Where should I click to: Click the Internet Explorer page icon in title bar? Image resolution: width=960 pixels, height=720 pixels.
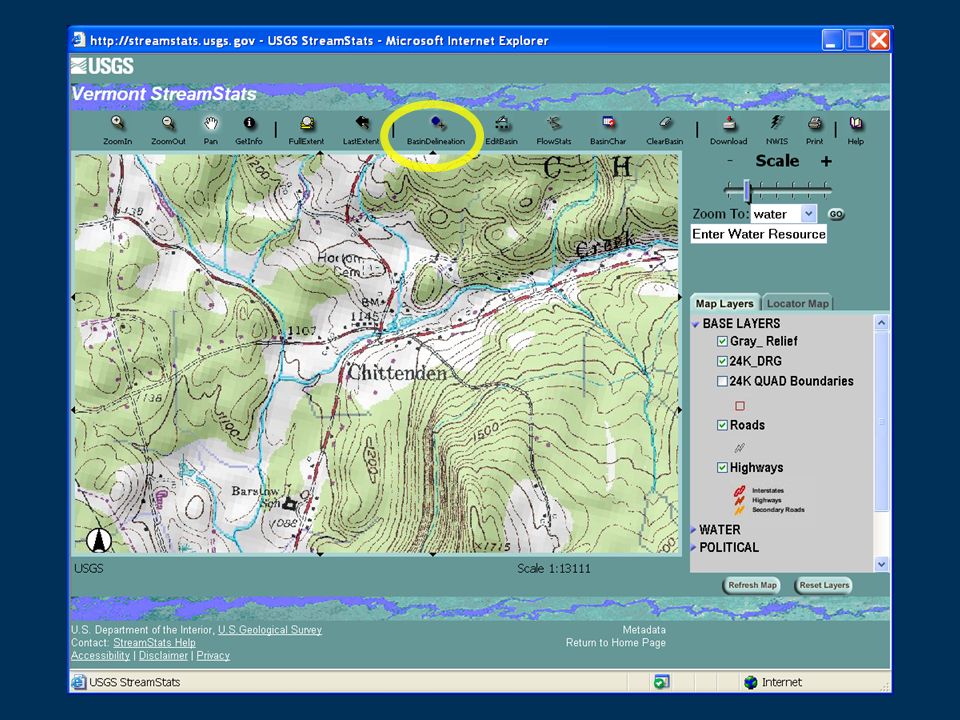pyautogui.click(x=79, y=40)
